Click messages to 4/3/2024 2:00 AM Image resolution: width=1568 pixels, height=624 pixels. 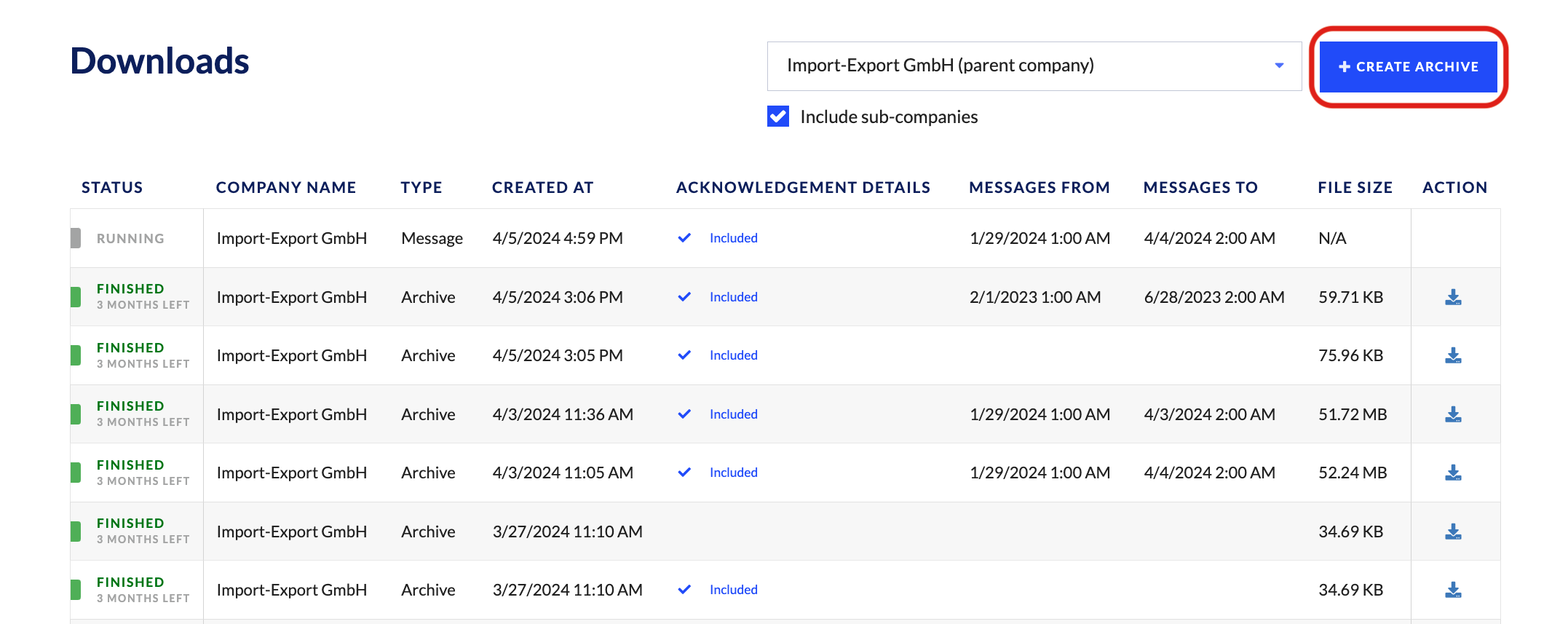(x=1209, y=414)
